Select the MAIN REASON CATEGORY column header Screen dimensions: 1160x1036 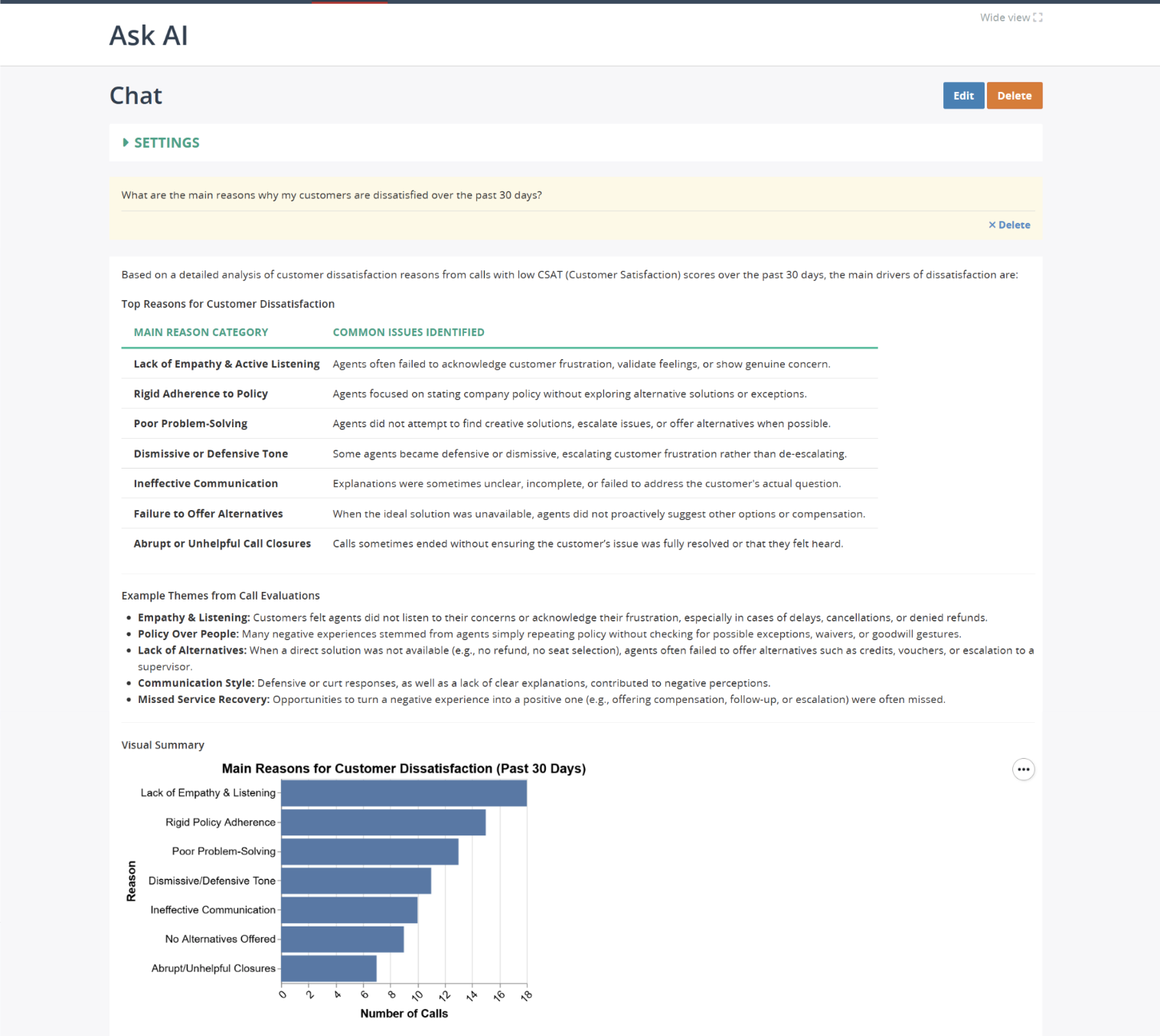click(x=201, y=332)
